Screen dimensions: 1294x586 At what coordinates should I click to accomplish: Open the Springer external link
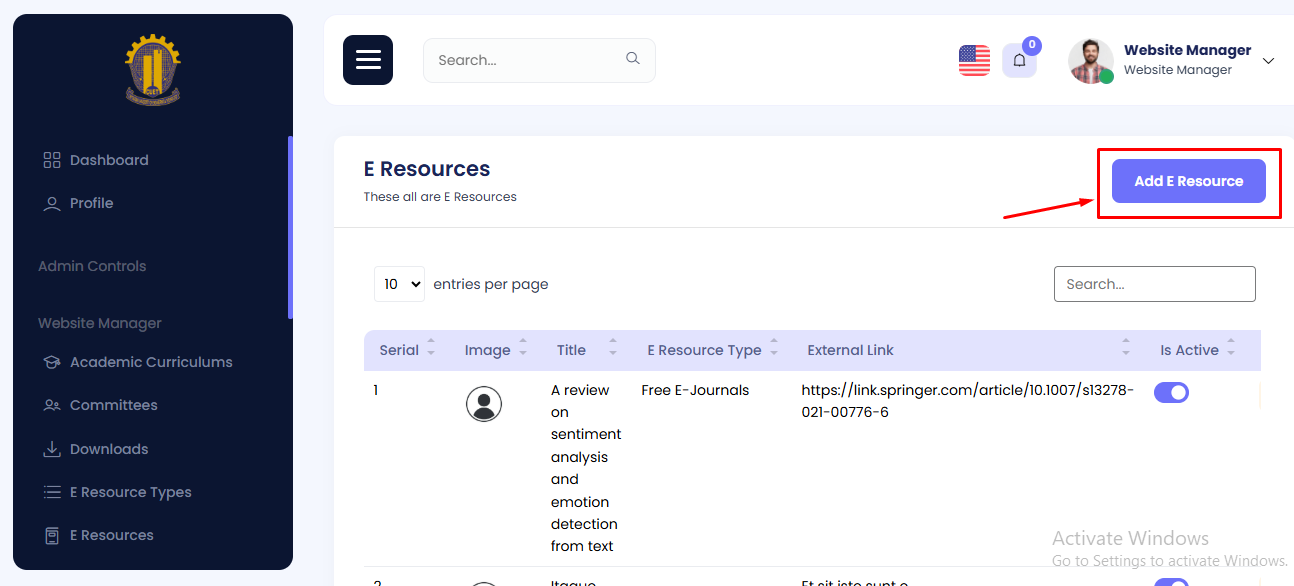tap(966, 400)
